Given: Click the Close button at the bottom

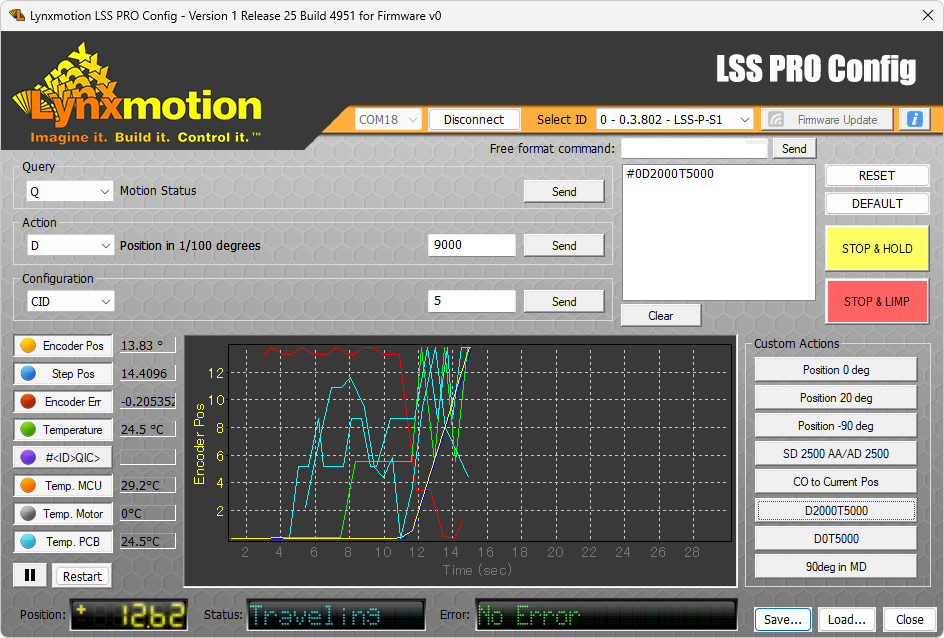Looking at the screenshot, I should (909, 619).
